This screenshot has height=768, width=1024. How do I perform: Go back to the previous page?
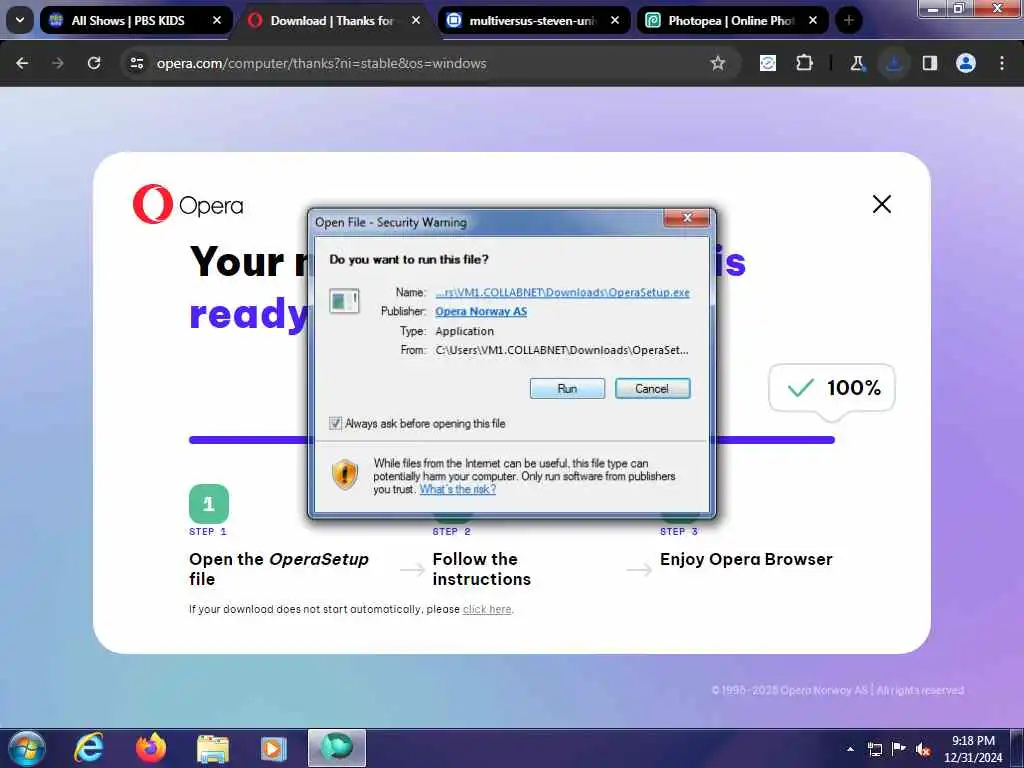point(22,63)
